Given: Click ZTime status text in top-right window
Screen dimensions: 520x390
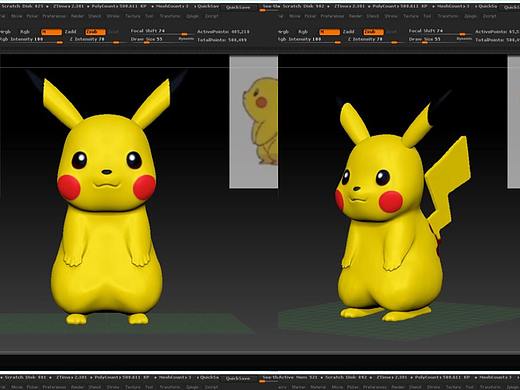Looking at the screenshot, I should click(349, 7).
